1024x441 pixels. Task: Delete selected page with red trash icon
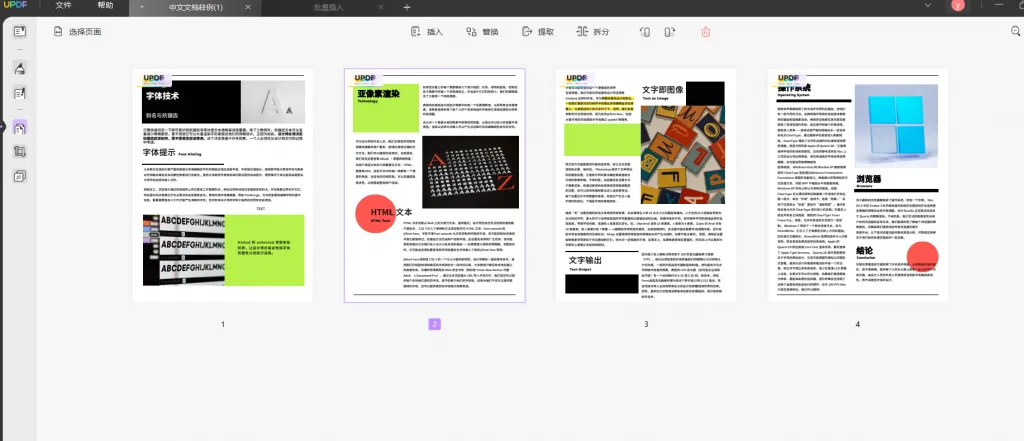point(705,31)
